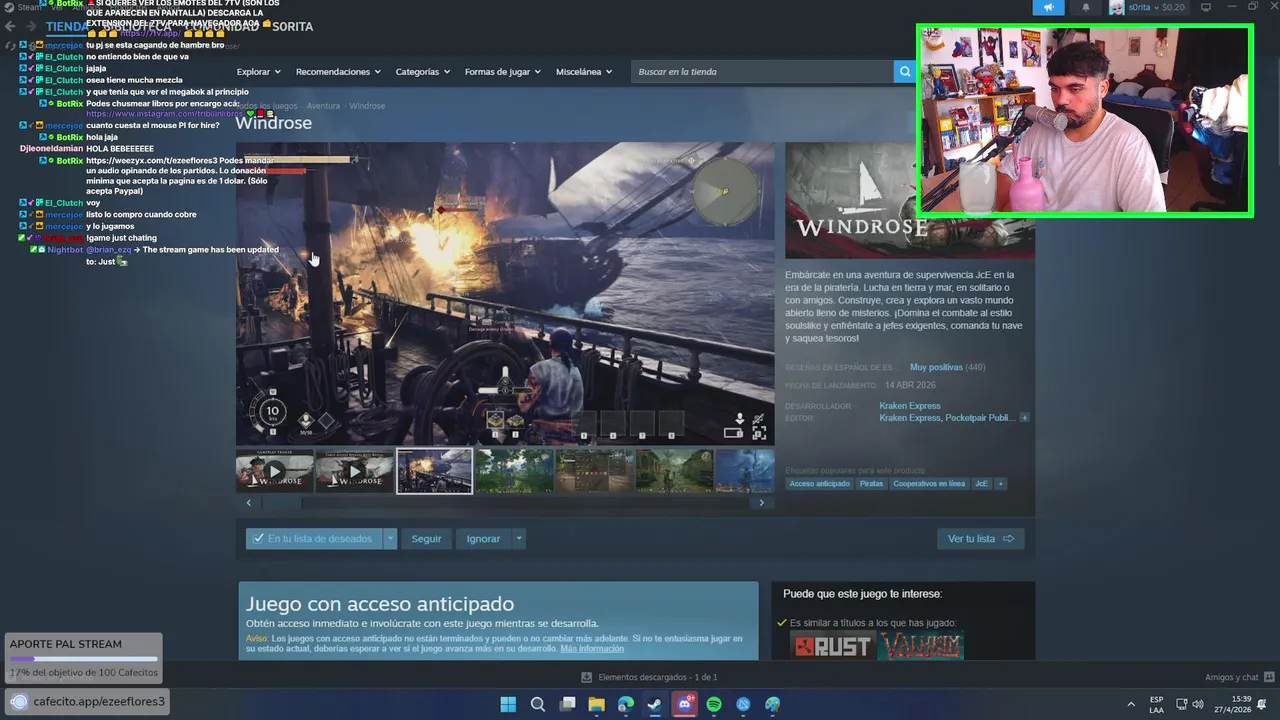The height and width of the screenshot is (720, 1280).
Task: Select the inventory screen screenshot thumbnail
Action: coord(594,471)
